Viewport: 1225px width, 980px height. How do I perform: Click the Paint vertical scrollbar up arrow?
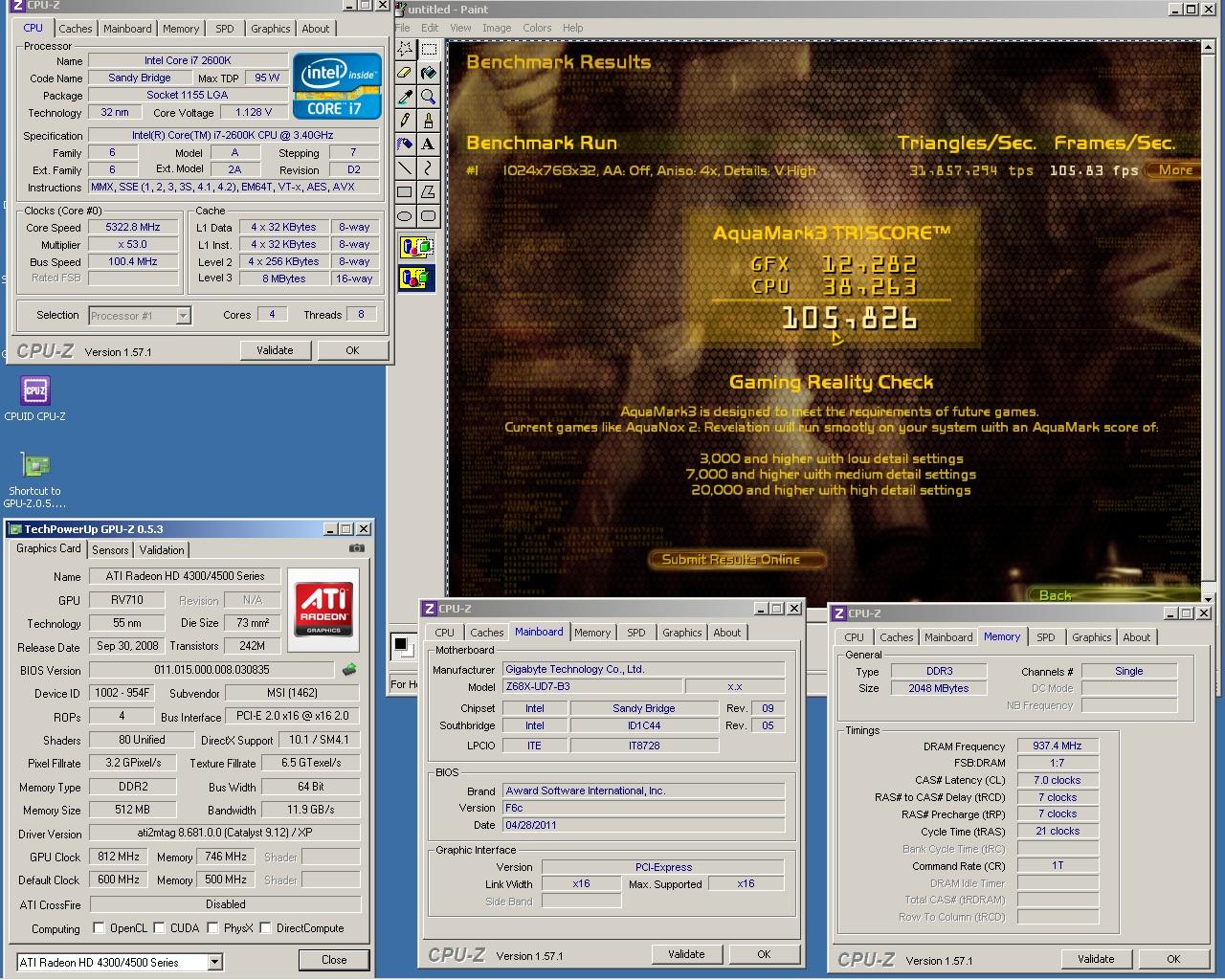coord(1208,46)
